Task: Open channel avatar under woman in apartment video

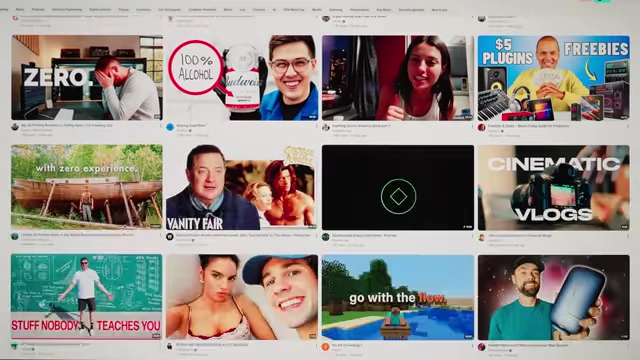Action: click(x=326, y=127)
